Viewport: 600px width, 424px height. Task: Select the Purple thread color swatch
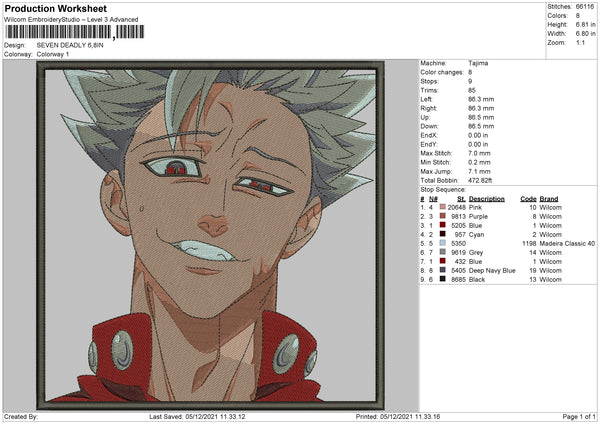click(443, 216)
